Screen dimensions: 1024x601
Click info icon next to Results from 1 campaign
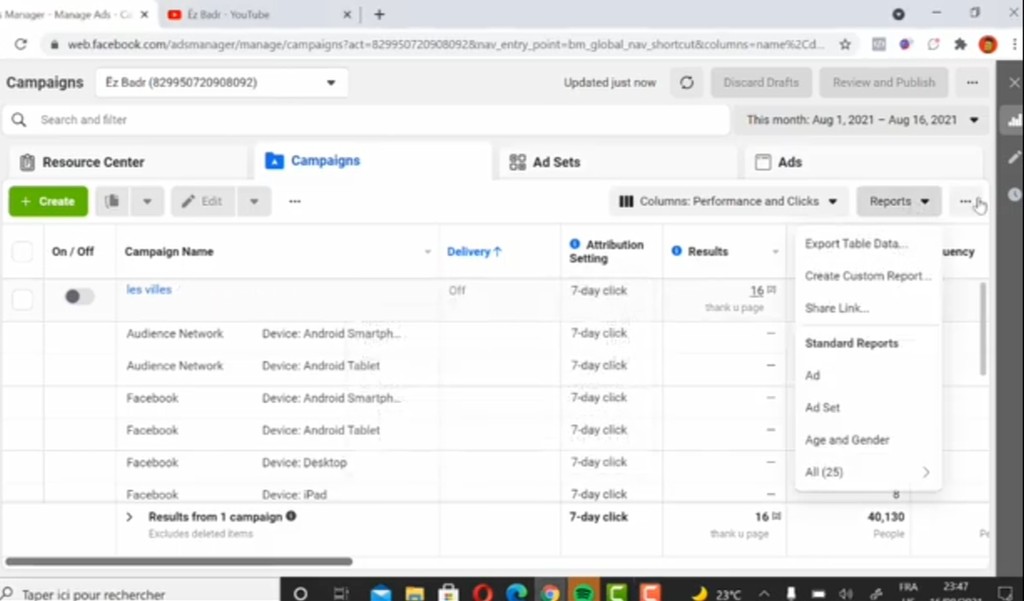click(x=291, y=516)
